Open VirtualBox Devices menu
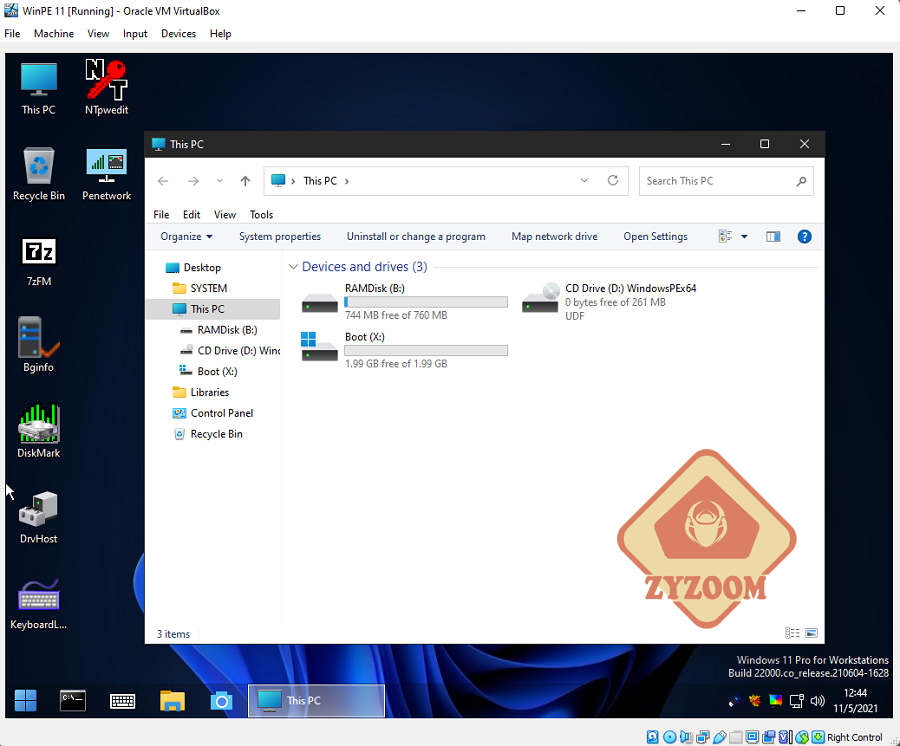The width and height of the screenshot is (900, 746). click(179, 34)
